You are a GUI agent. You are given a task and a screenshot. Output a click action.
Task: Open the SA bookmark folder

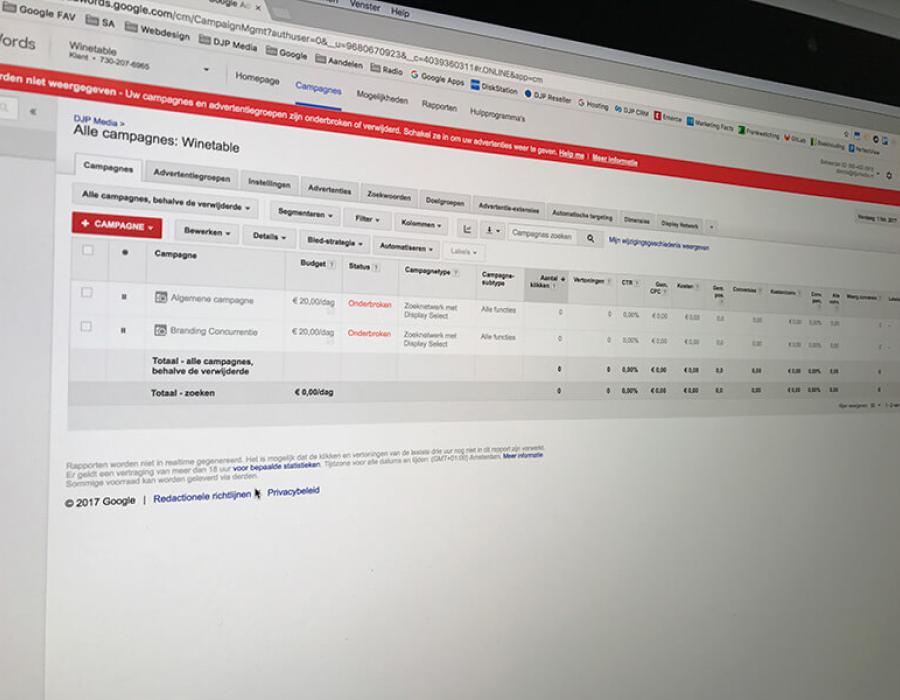[x=100, y=22]
